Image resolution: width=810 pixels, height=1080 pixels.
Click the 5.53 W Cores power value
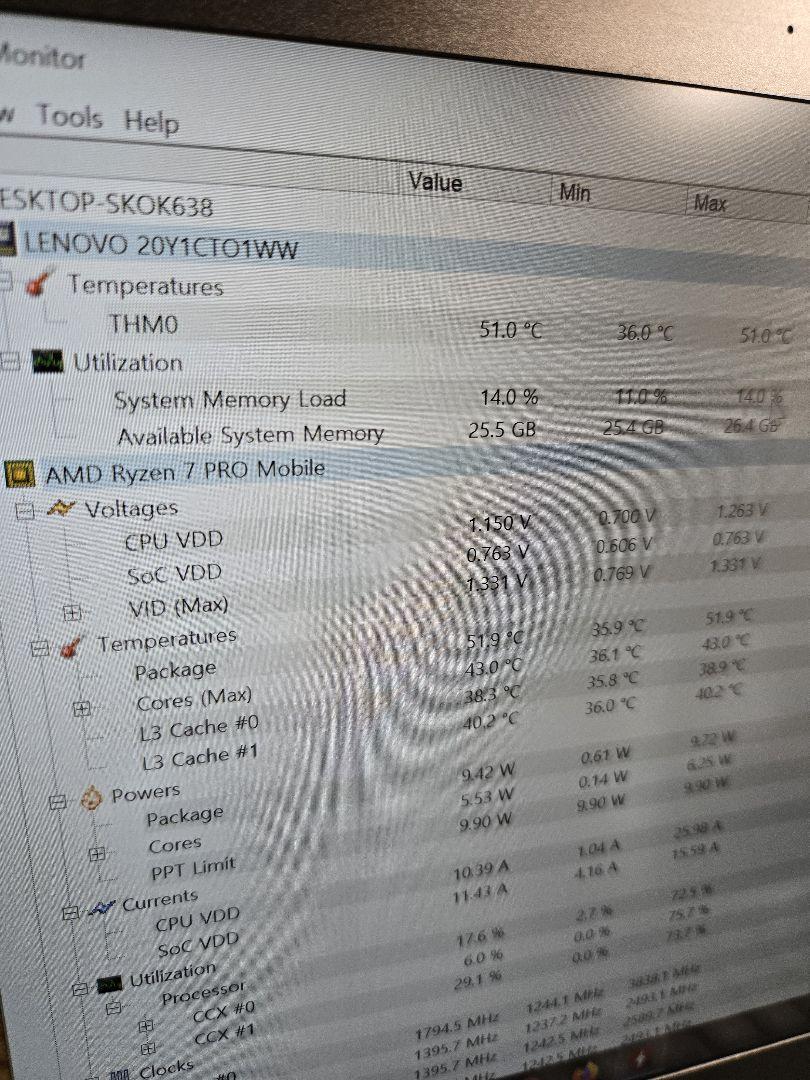(x=486, y=798)
